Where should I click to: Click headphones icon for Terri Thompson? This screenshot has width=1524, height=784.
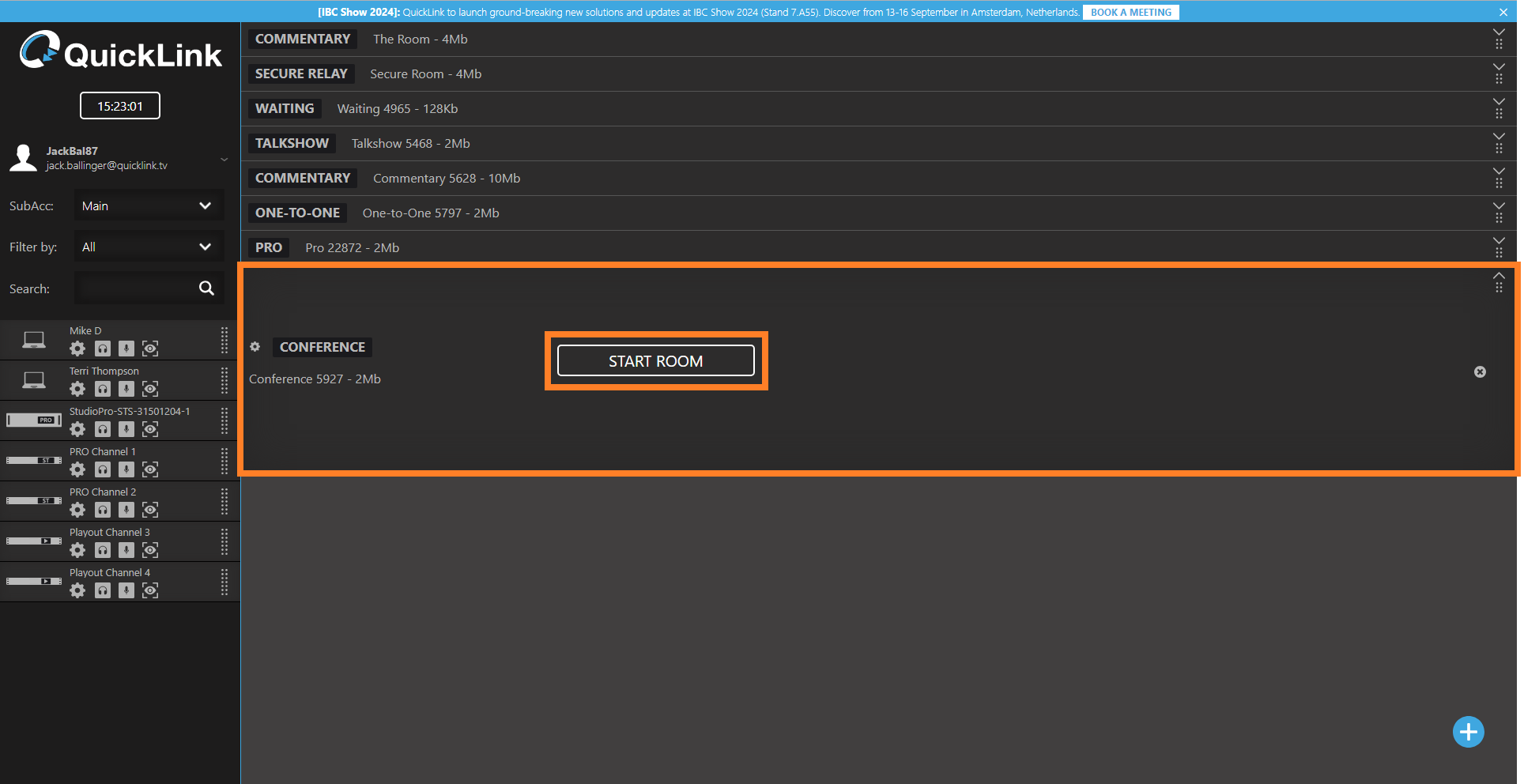point(103,389)
